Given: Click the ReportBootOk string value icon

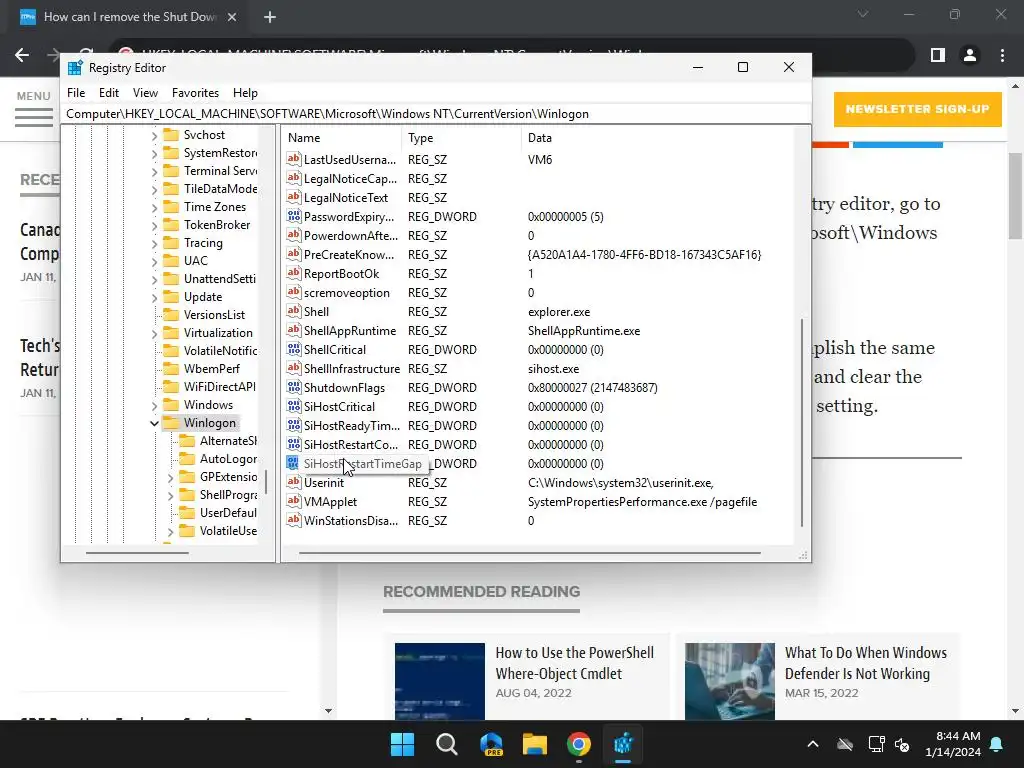Looking at the screenshot, I should click(294, 274).
